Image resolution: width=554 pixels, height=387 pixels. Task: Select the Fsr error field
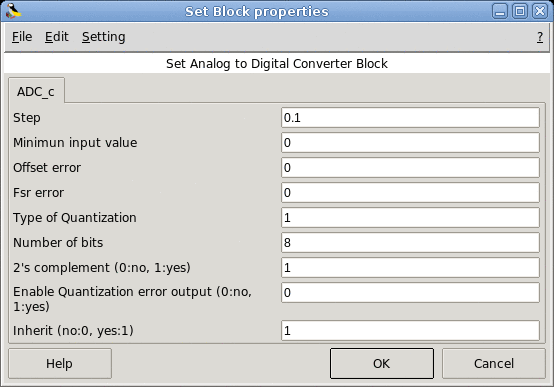tap(410, 193)
